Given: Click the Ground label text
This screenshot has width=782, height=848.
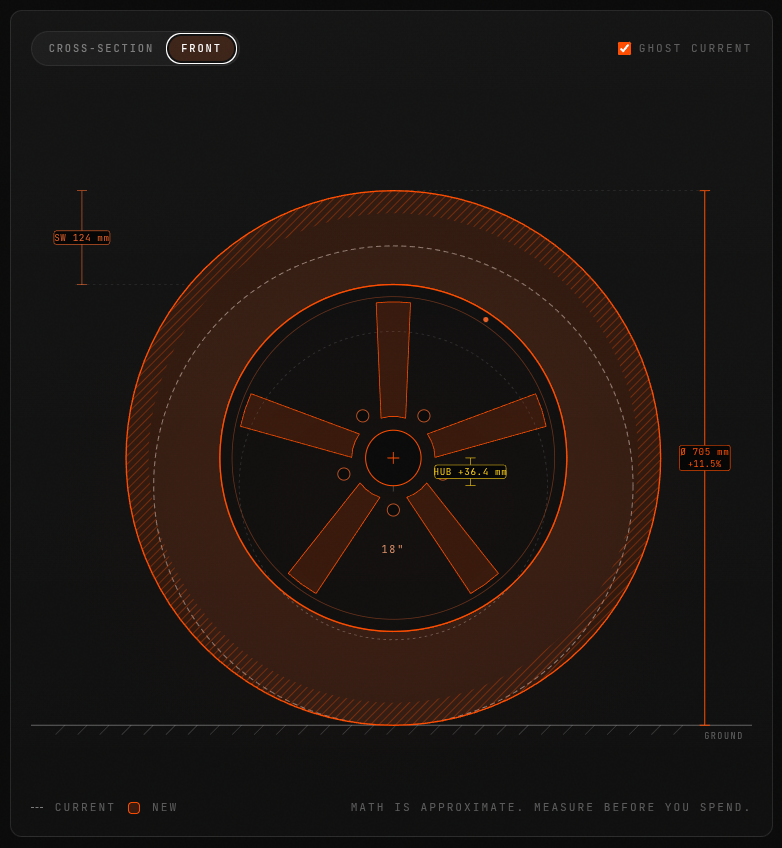Looking at the screenshot, I should point(724,736).
